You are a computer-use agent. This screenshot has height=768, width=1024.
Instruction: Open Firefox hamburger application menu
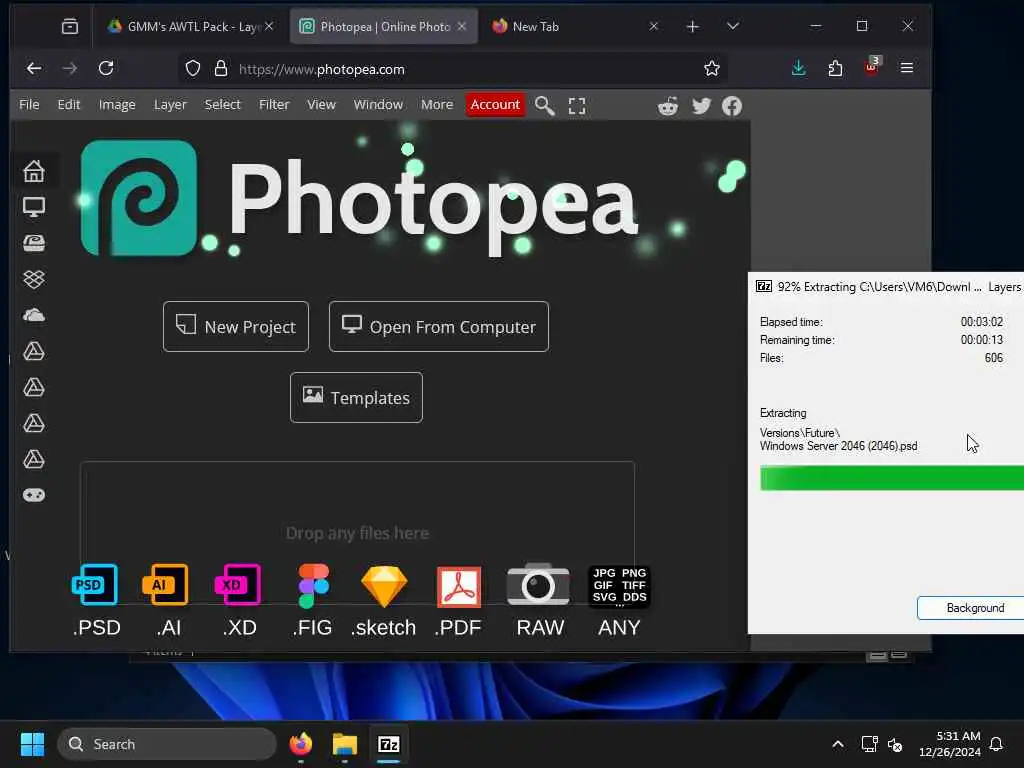[906, 68]
